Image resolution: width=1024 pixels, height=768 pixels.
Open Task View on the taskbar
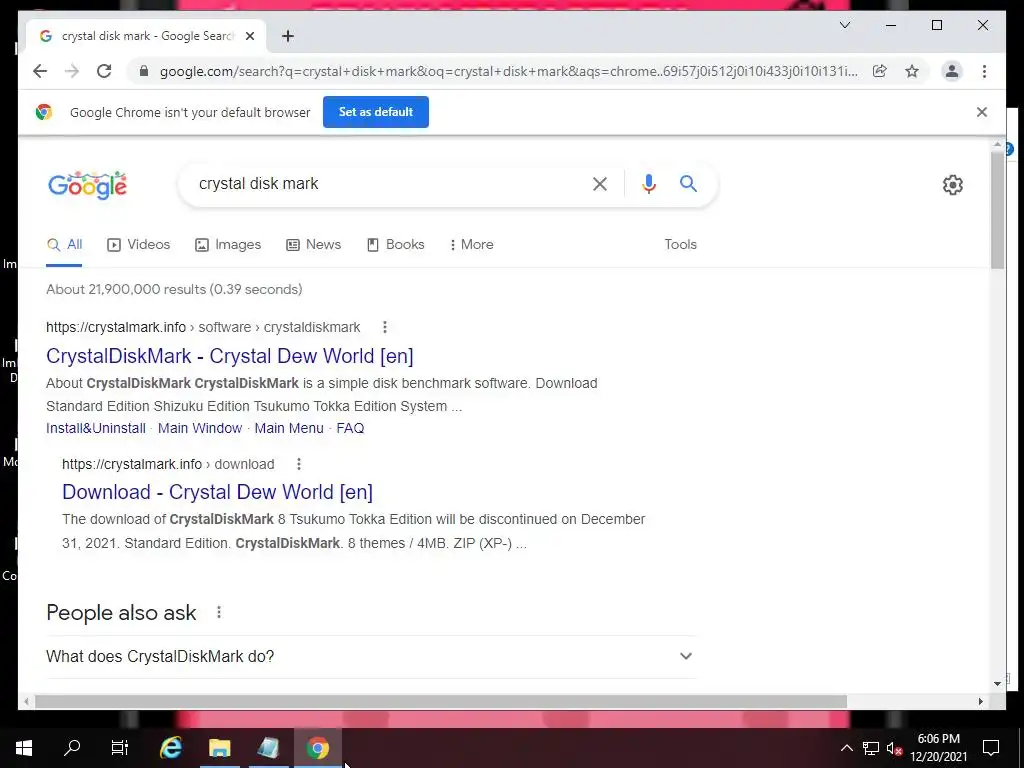click(120, 748)
